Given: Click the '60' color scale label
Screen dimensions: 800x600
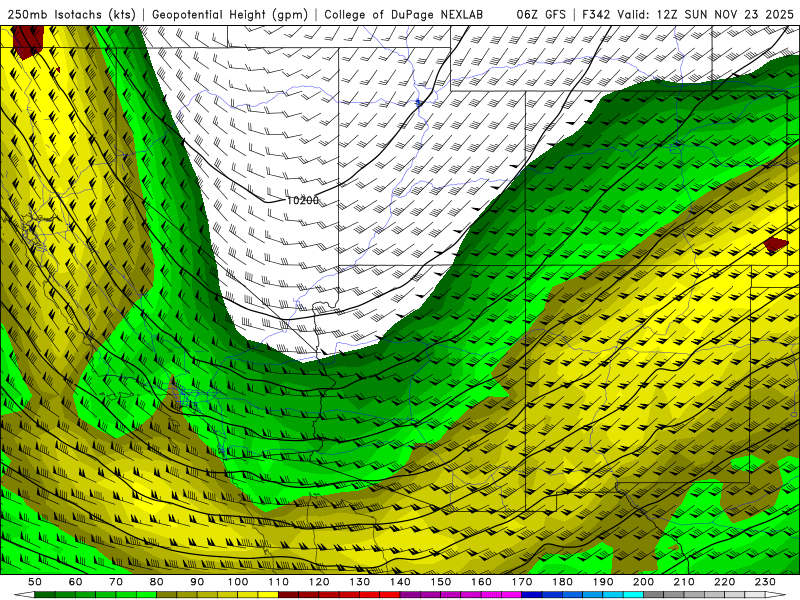Looking at the screenshot, I should [76, 582].
